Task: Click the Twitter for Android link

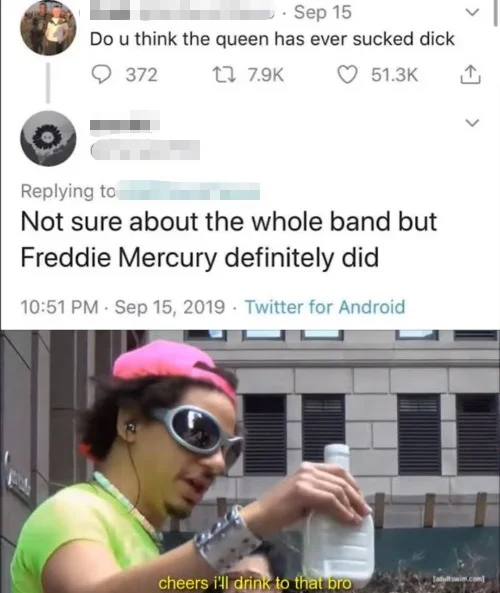Action: click(x=325, y=307)
